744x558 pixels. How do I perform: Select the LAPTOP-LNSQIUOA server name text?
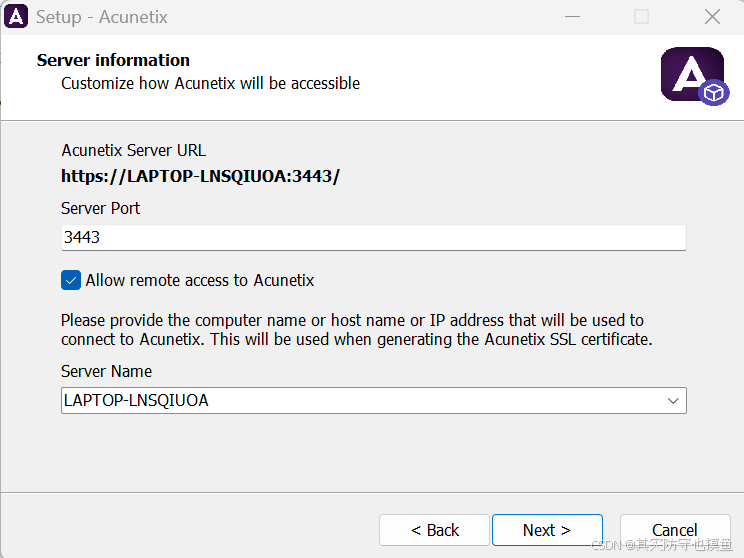136,400
